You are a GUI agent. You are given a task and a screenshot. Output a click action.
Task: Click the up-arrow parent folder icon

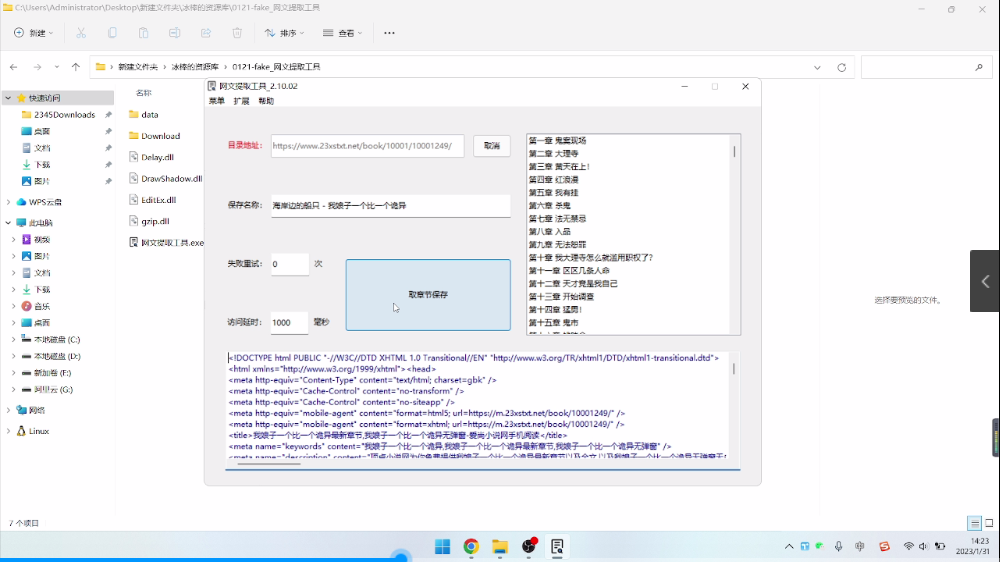(x=76, y=67)
